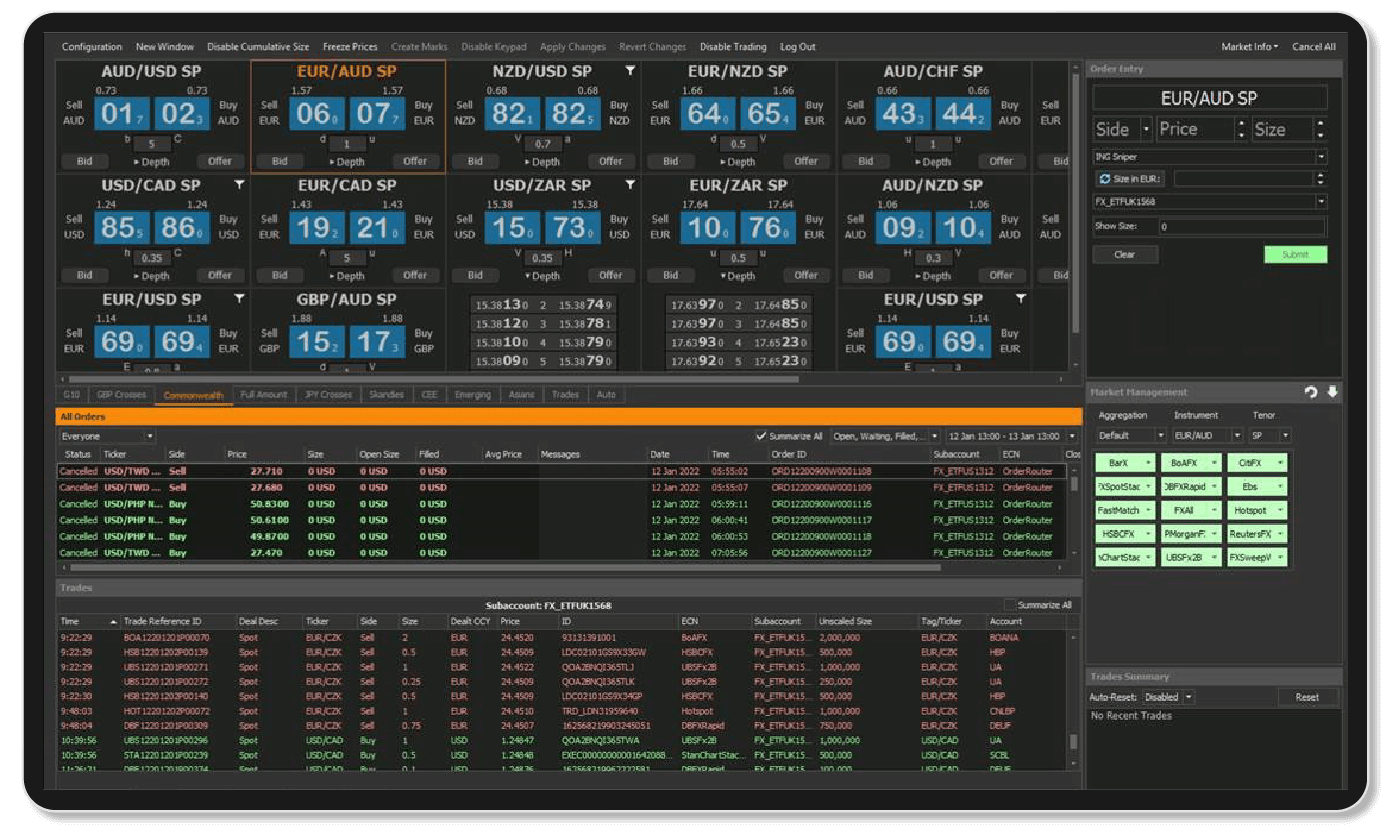Open the date range dropdown in All Orders

click(x=1011, y=436)
